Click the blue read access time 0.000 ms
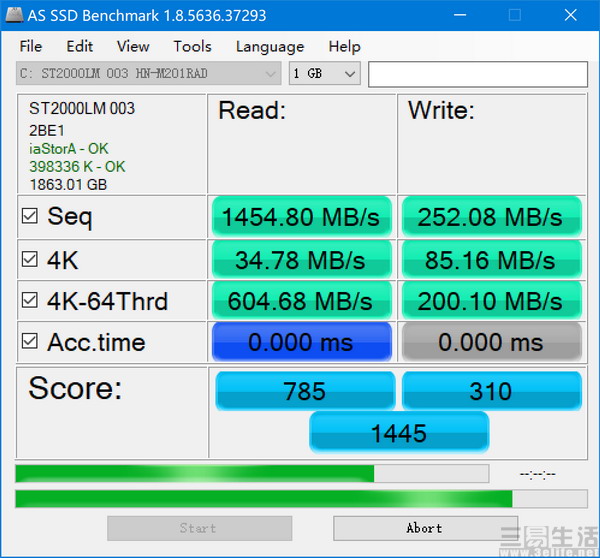600x558 pixels. click(x=302, y=341)
